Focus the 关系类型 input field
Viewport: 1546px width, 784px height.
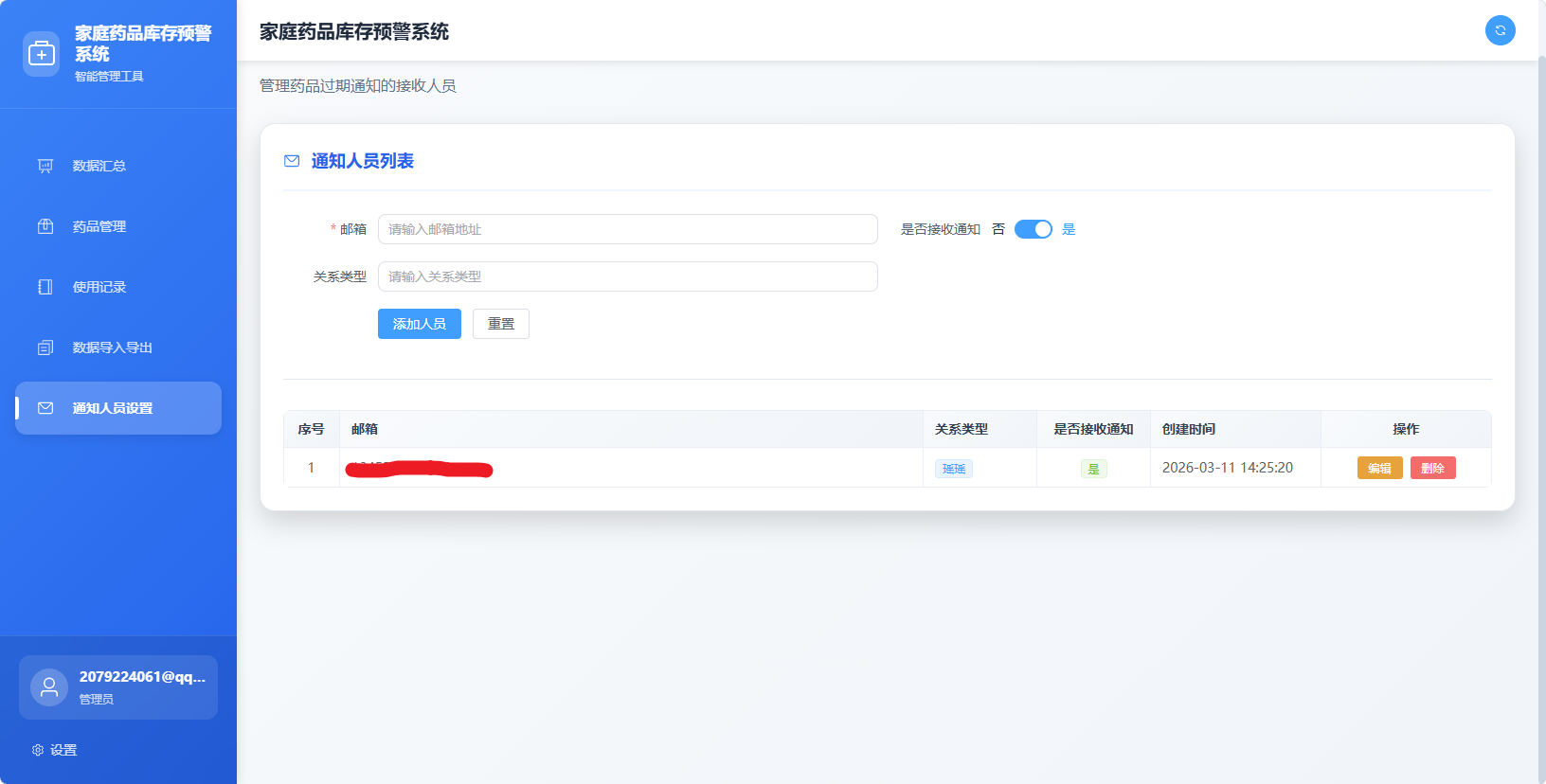pos(627,276)
